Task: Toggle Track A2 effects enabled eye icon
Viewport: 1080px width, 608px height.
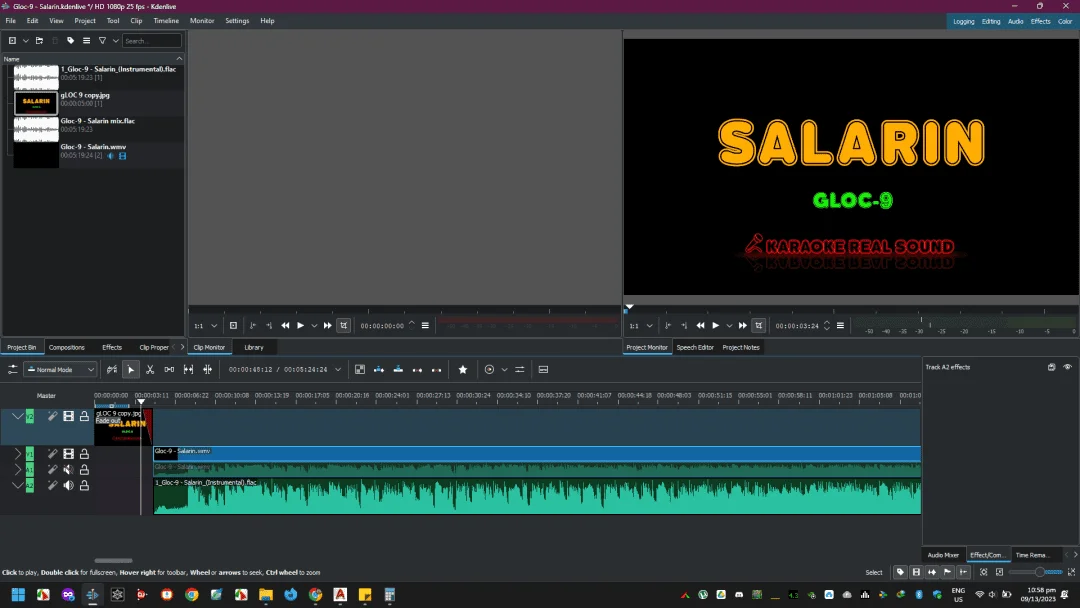Action: (1068, 367)
